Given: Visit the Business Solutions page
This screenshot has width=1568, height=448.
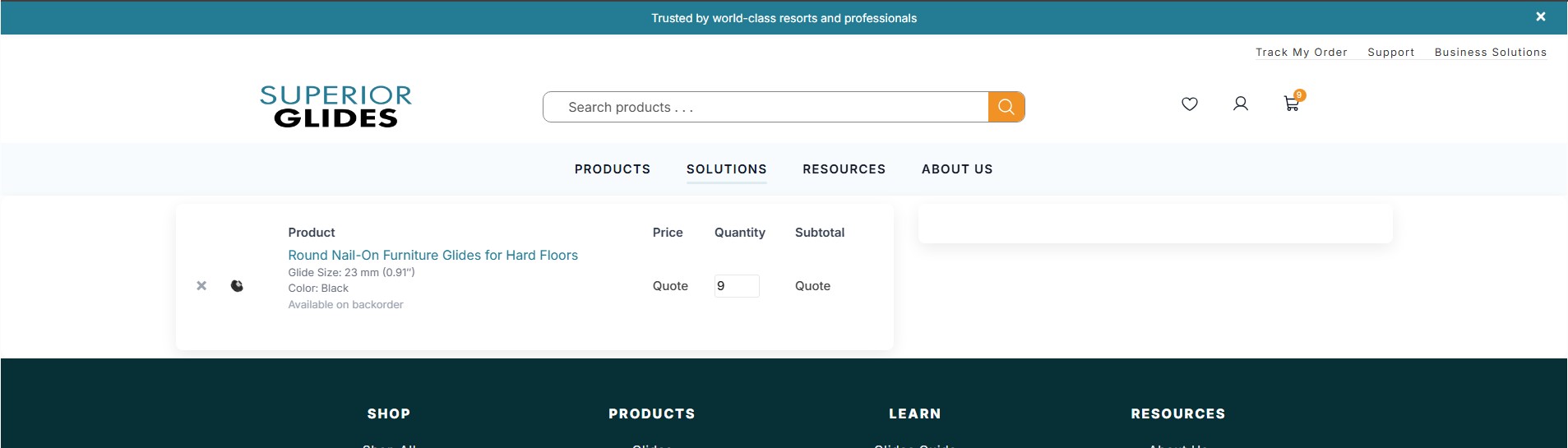Looking at the screenshot, I should 1490,53.
